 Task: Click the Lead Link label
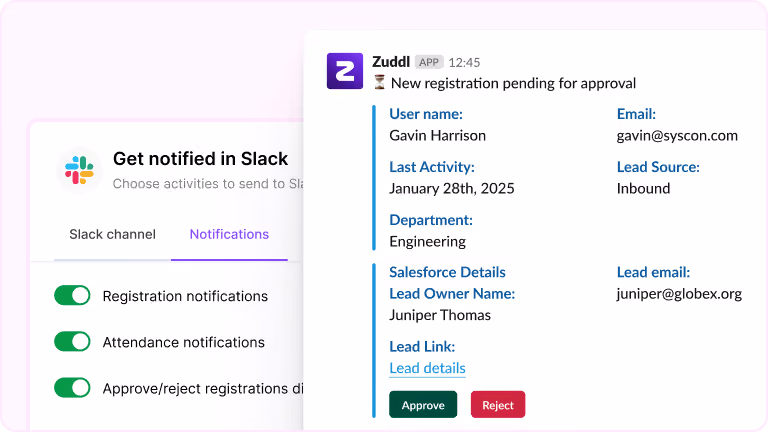tap(422, 347)
